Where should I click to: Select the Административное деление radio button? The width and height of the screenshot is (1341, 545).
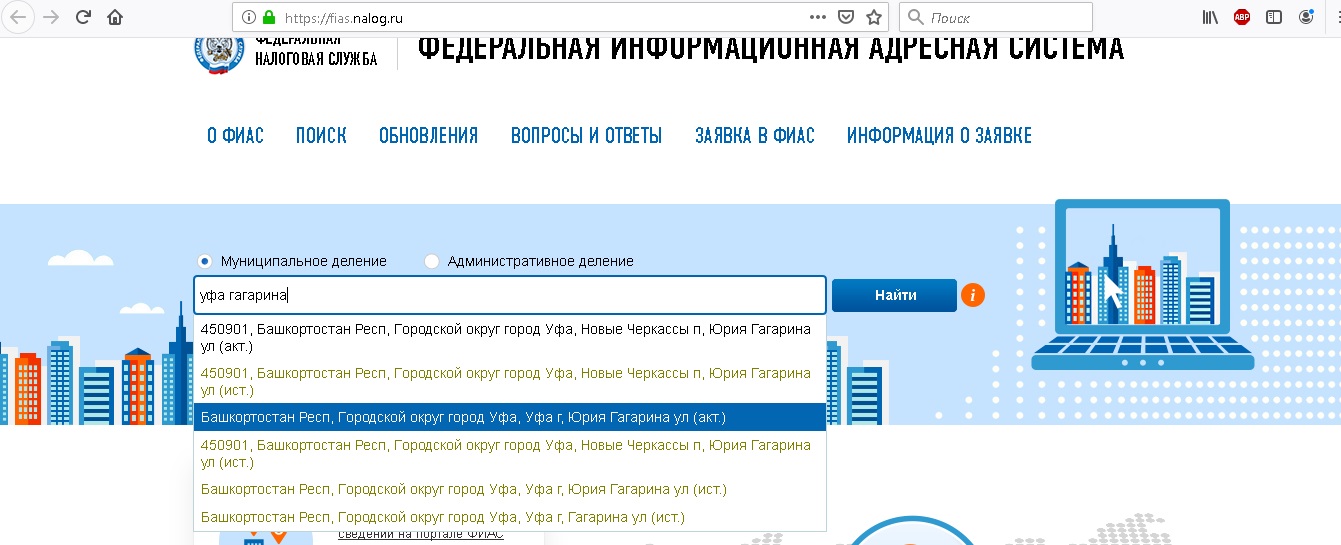pyautogui.click(x=432, y=261)
